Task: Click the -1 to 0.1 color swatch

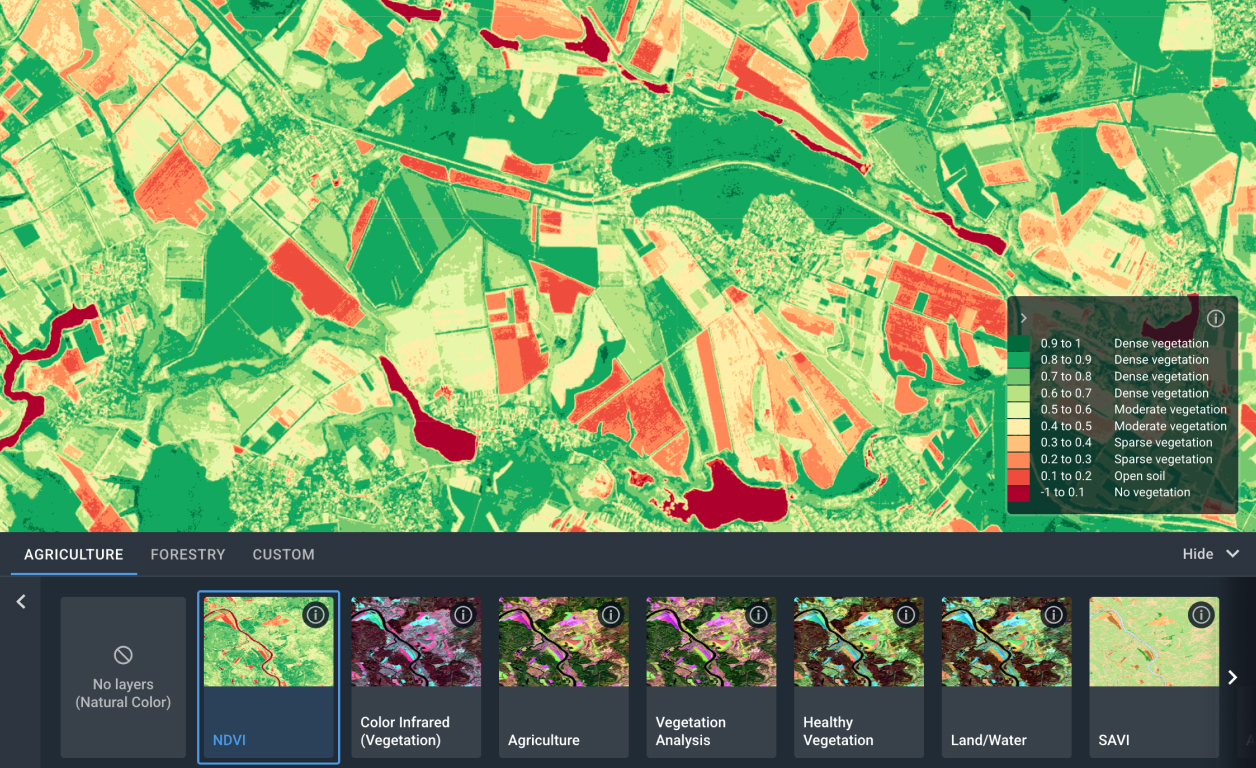Action: (x=1018, y=492)
